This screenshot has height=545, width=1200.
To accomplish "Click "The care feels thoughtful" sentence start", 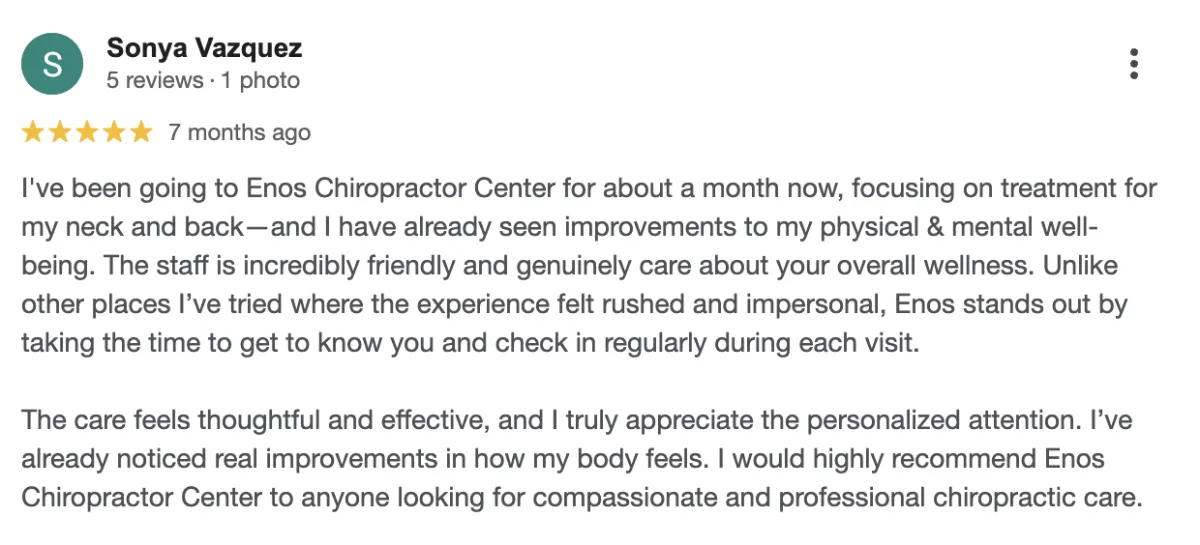I will tap(150, 420).
